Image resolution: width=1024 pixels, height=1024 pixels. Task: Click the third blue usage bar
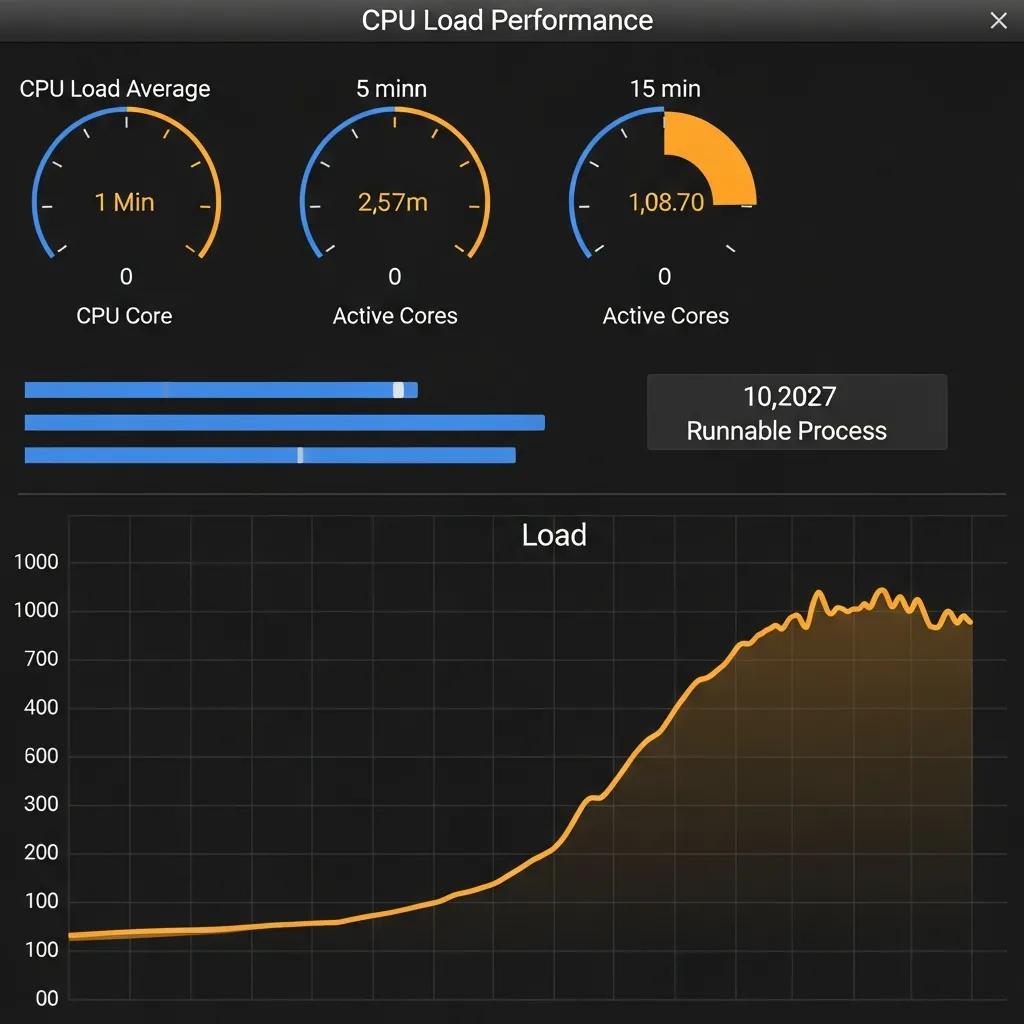270,455
